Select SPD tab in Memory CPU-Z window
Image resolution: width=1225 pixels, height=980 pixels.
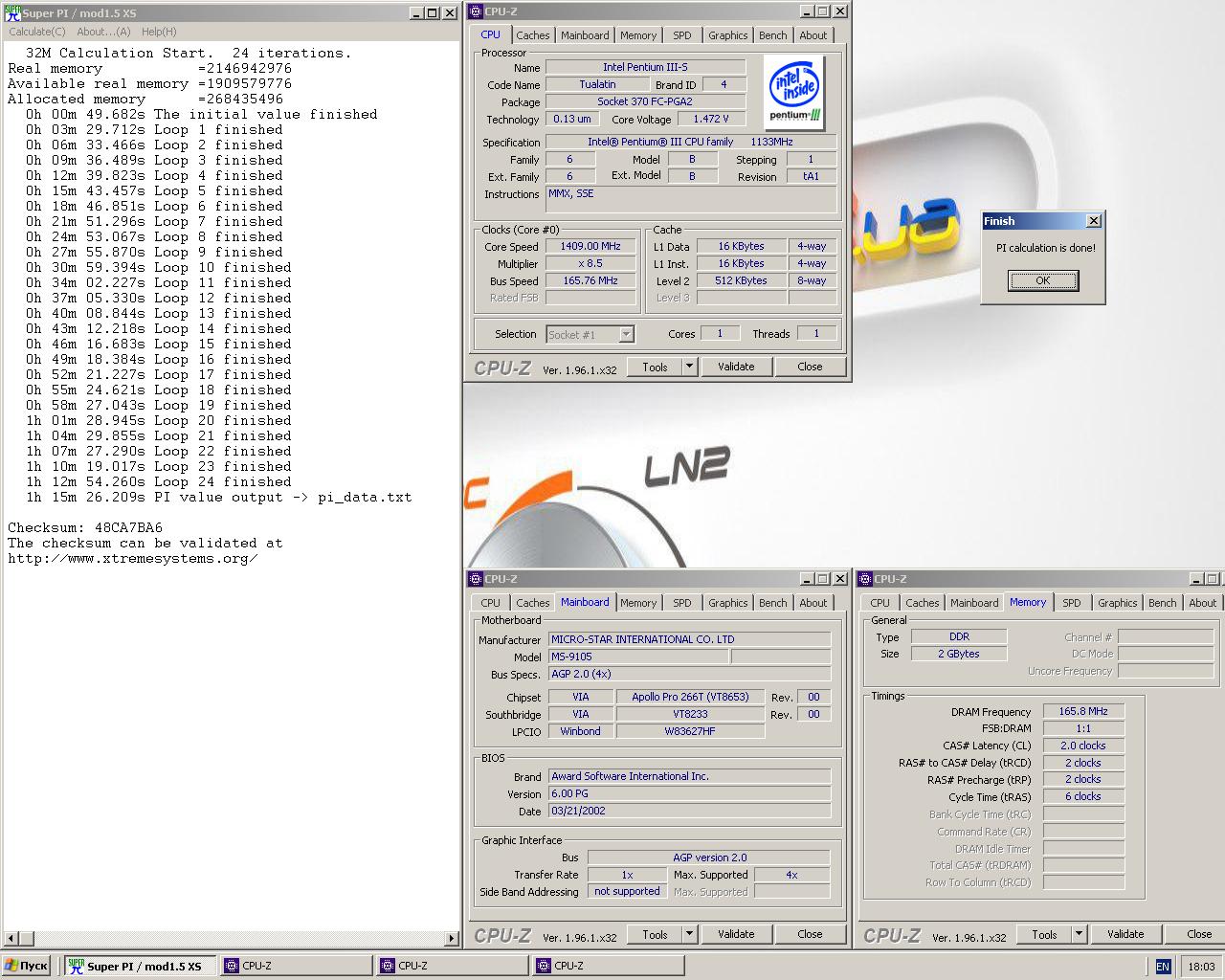click(x=1072, y=603)
